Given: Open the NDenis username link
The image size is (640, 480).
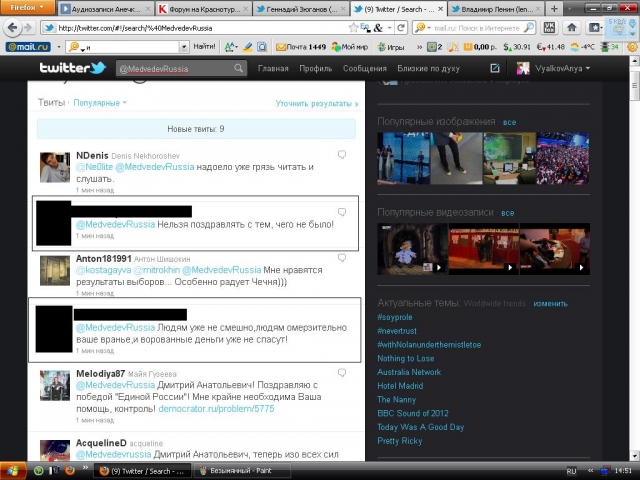Looking at the screenshot, I should click(x=92, y=156).
